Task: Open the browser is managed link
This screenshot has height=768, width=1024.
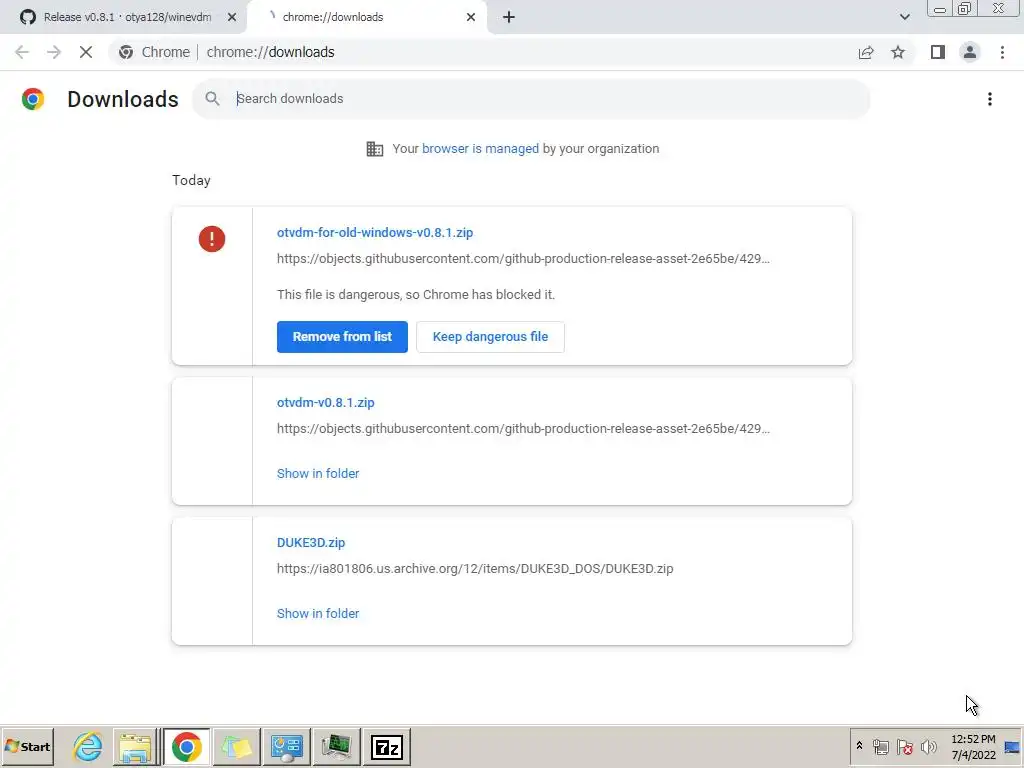Action: click(x=480, y=149)
